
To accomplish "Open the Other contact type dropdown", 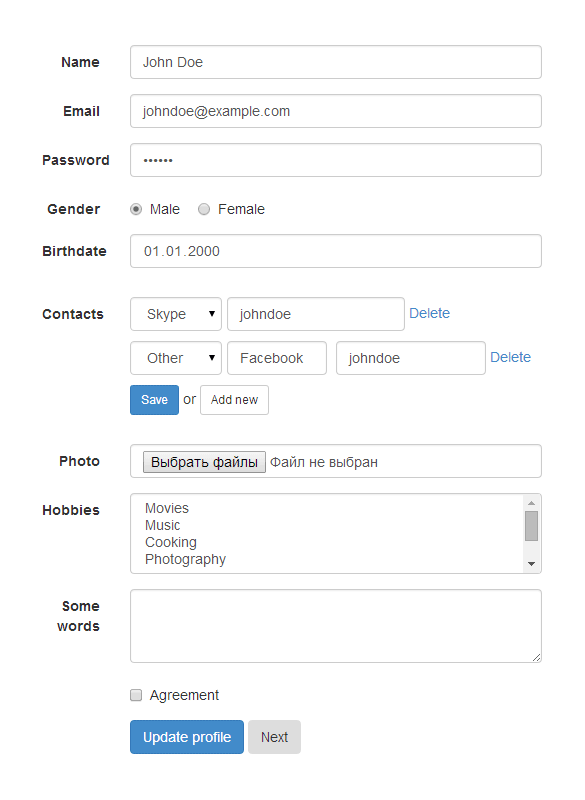I will point(176,358).
